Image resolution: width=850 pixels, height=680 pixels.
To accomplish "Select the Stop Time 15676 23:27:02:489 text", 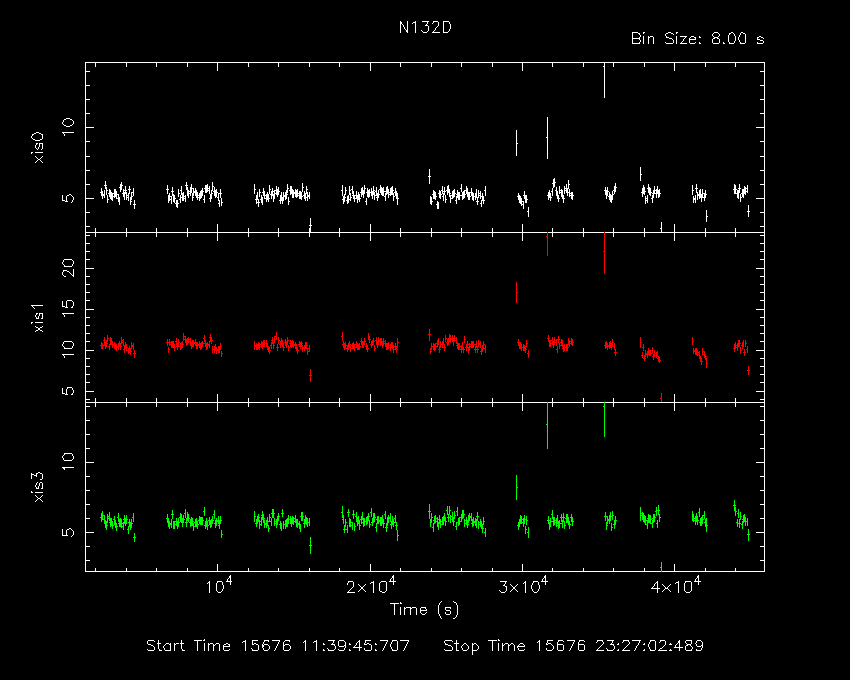I will [574, 646].
